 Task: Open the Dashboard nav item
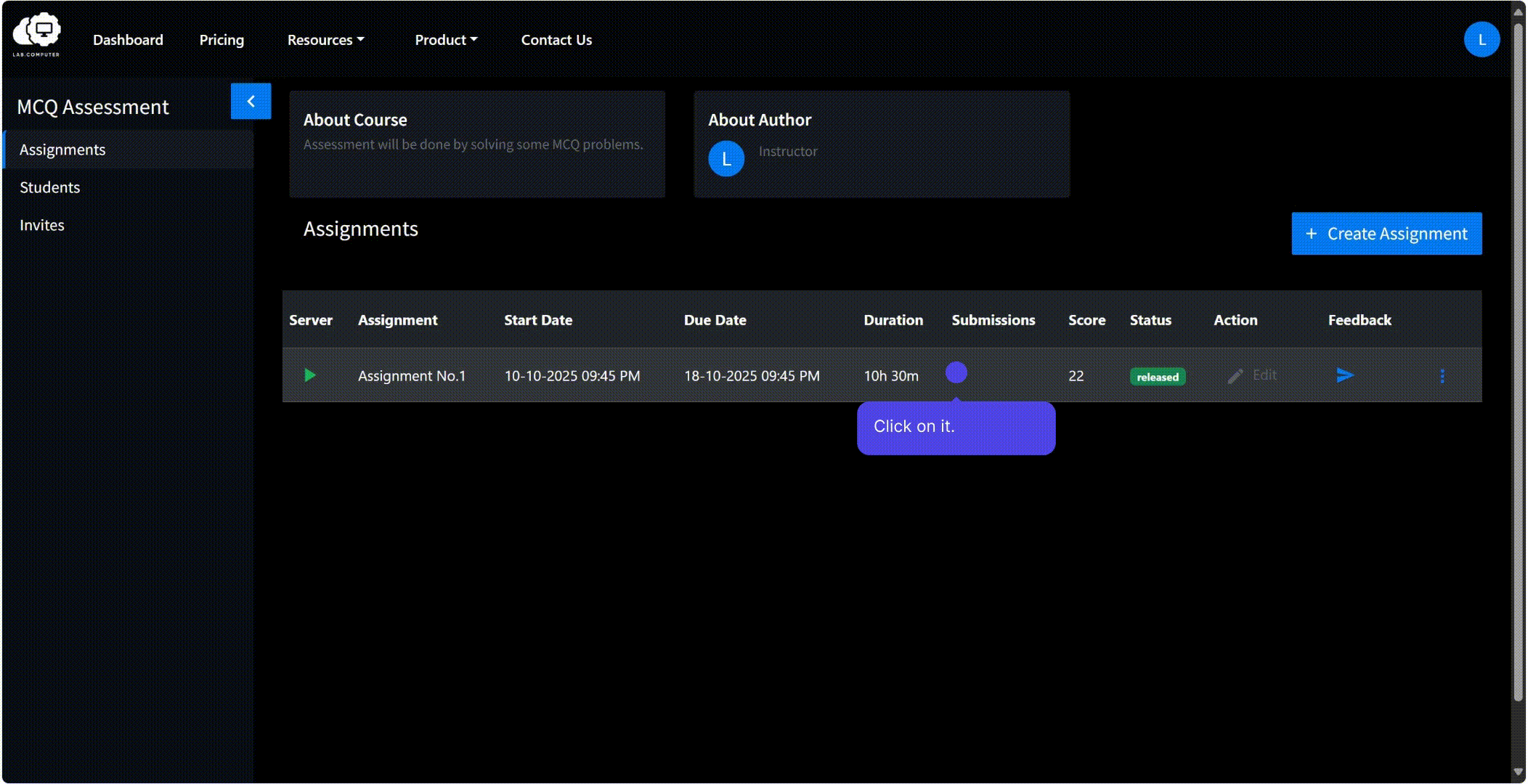[128, 40]
